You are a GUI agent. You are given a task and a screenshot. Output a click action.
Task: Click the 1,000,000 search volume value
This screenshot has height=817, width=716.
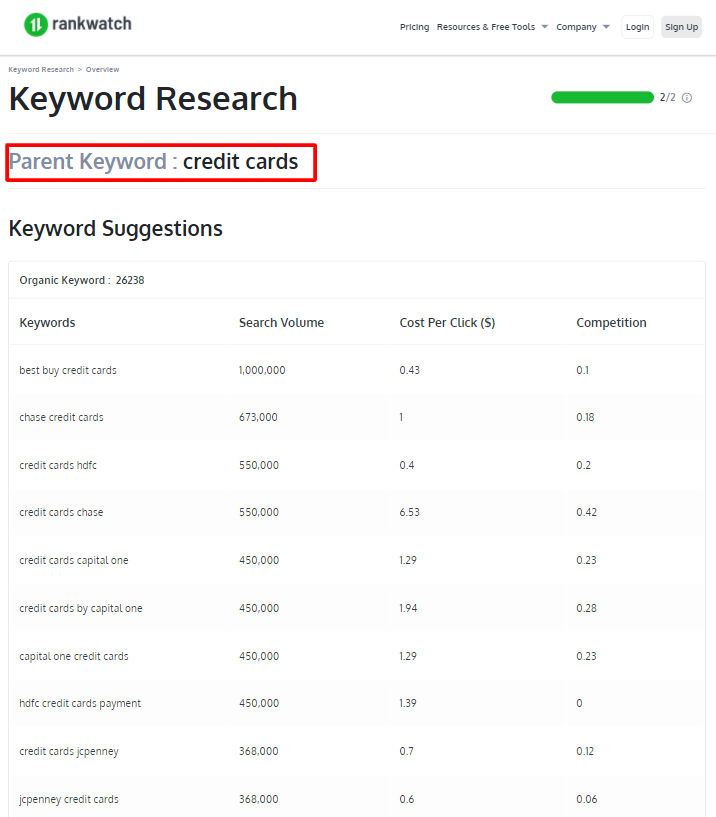point(262,370)
